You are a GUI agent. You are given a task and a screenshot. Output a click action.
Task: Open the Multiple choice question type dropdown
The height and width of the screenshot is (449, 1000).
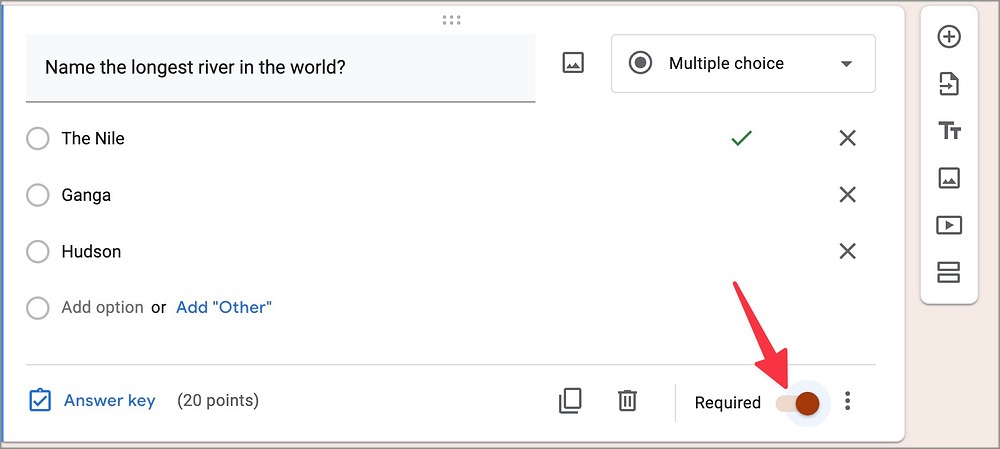click(x=743, y=64)
